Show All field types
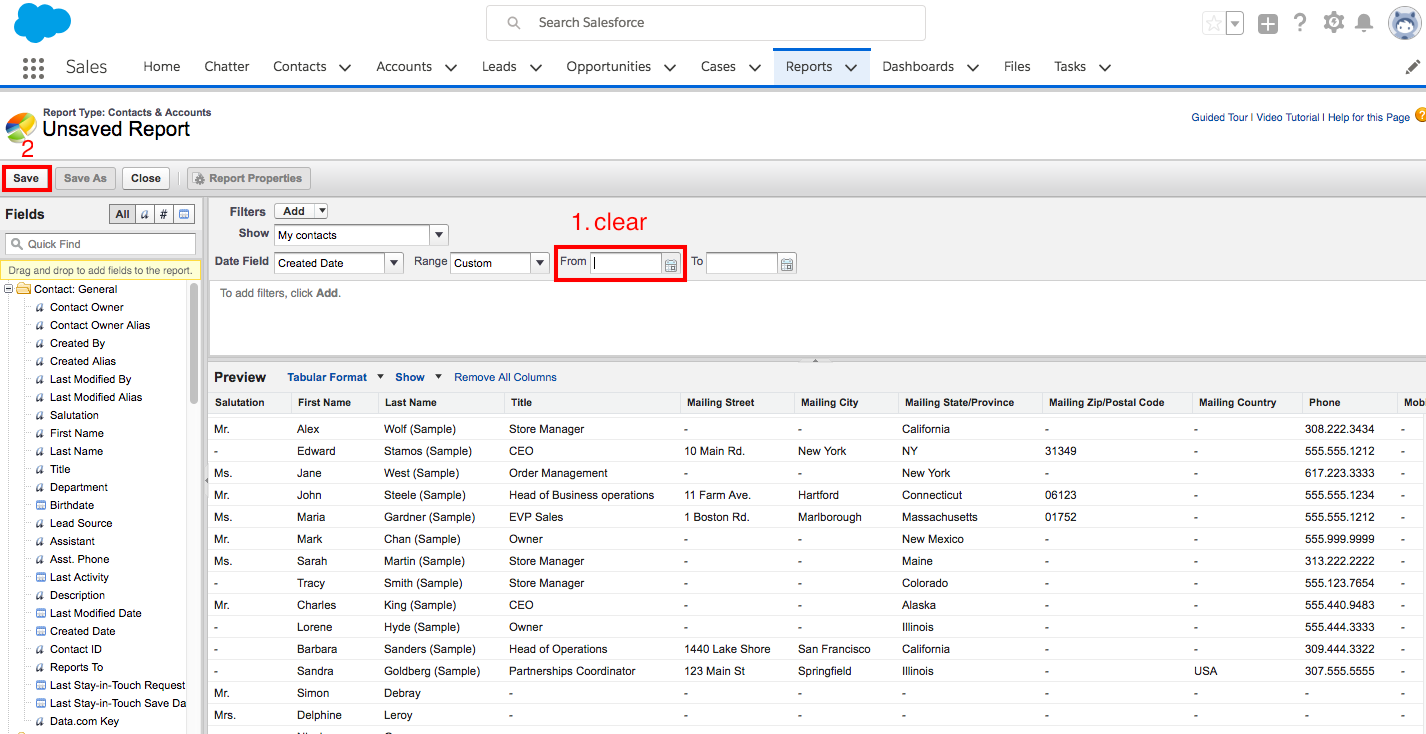The height and width of the screenshot is (734, 1426). (x=122, y=214)
